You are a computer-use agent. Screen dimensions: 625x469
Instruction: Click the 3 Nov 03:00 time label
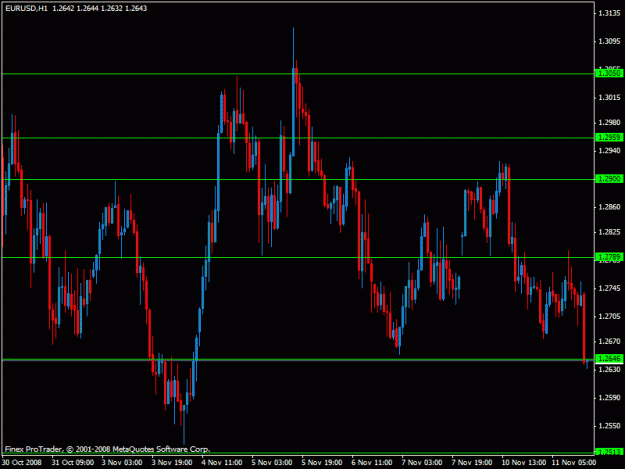click(122, 463)
